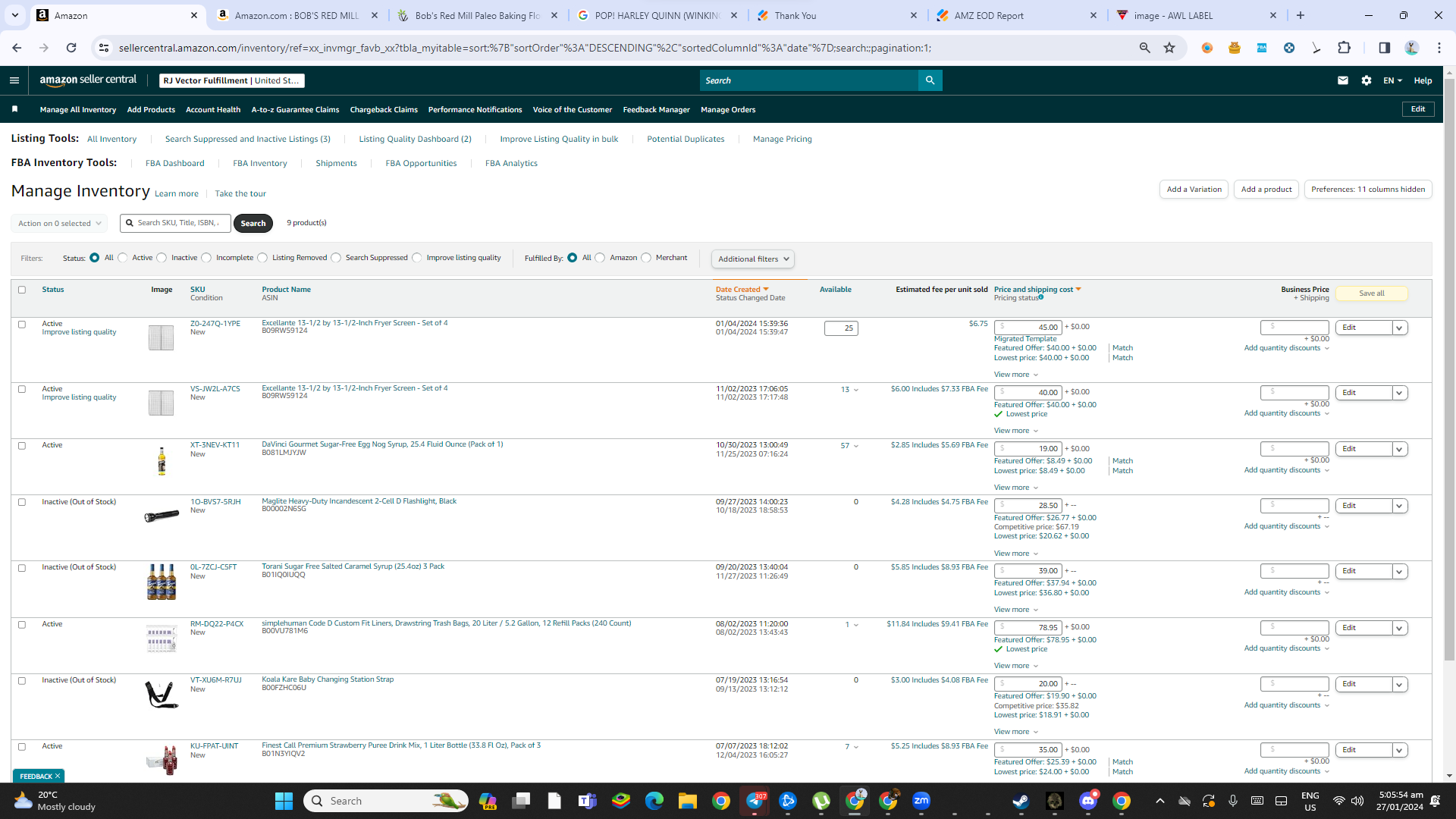Open Zoom from the taskbar
The height and width of the screenshot is (819, 1456).
tap(921, 801)
